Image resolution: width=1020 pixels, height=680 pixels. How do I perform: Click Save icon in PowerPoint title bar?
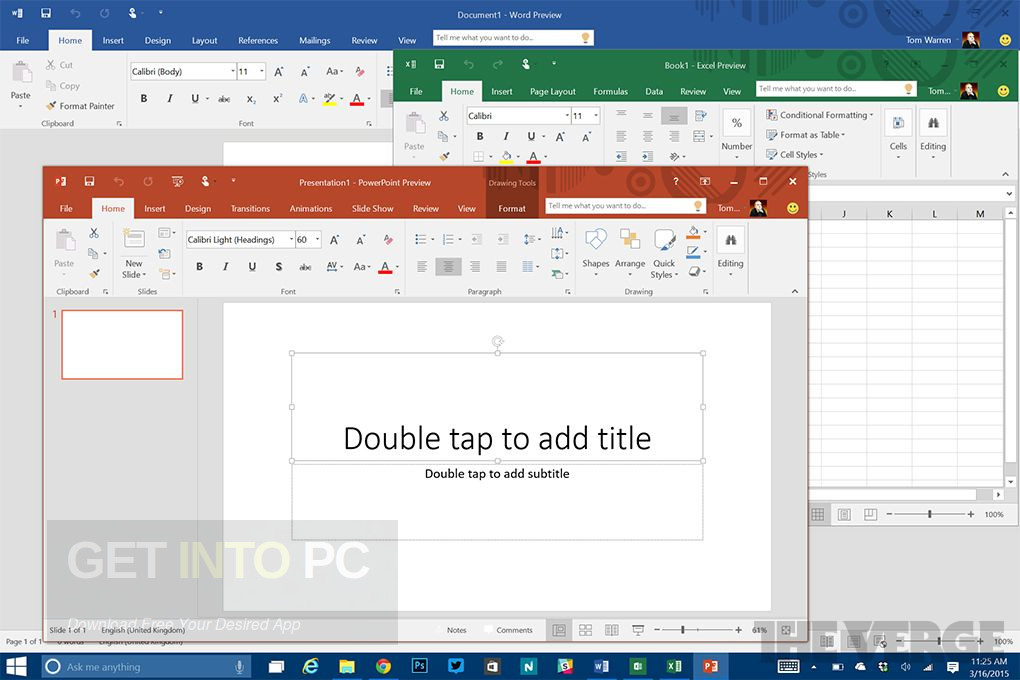pos(89,182)
